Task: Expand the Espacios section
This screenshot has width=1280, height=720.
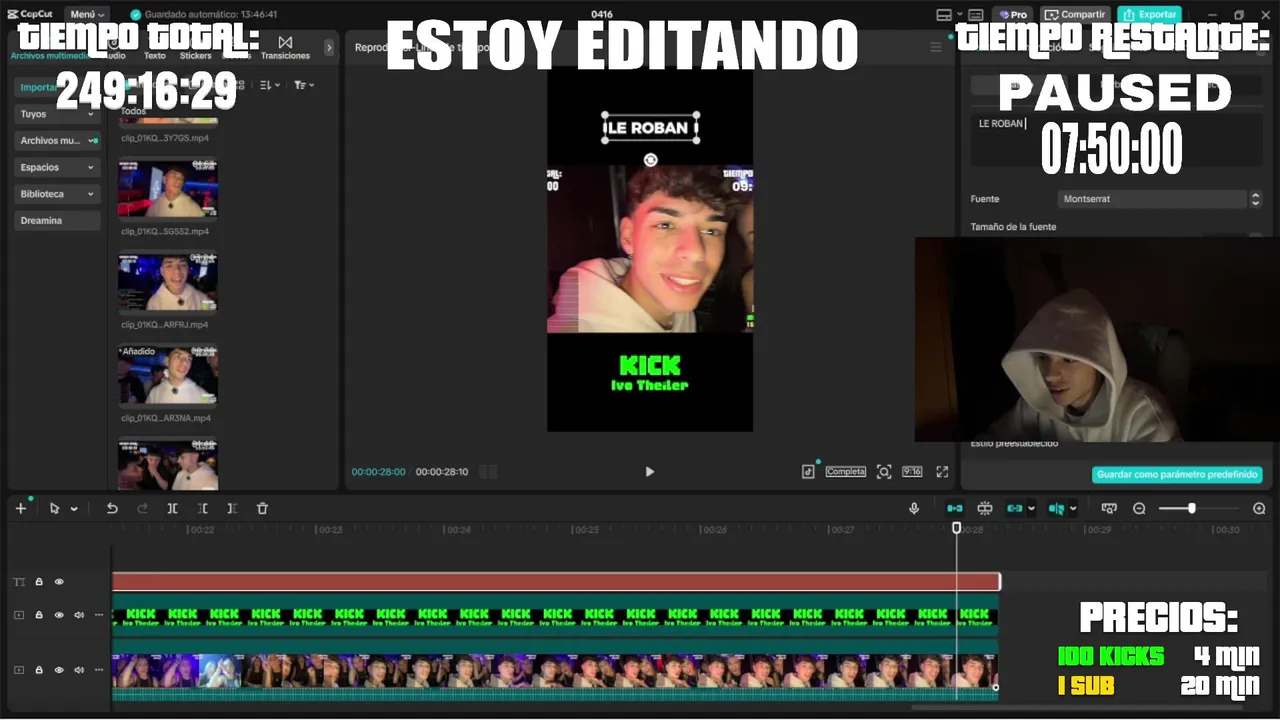Action: [57, 167]
